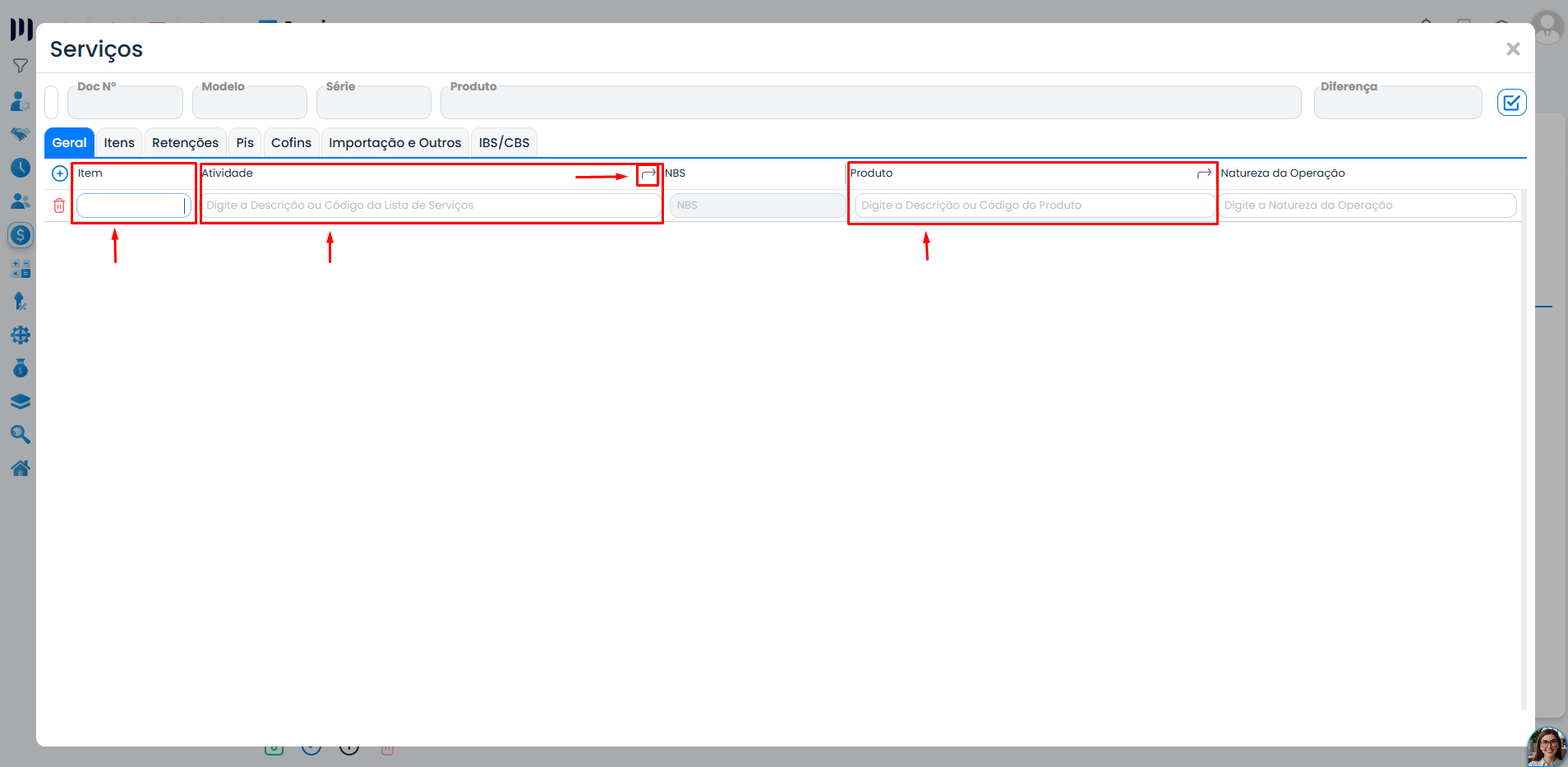Add a new service row with plus icon
Screen dimensions: 1568x767
[60, 173]
